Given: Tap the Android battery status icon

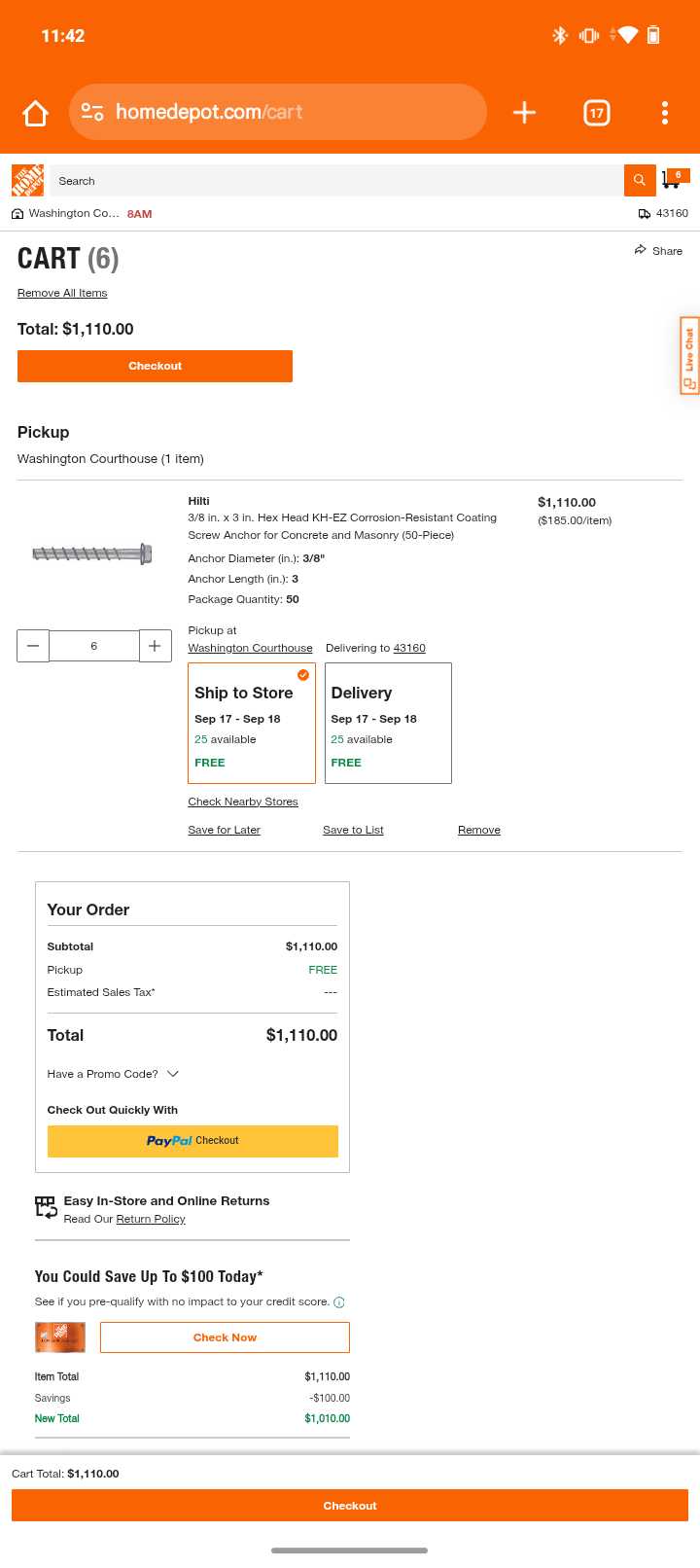Looking at the screenshot, I should (653, 35).
